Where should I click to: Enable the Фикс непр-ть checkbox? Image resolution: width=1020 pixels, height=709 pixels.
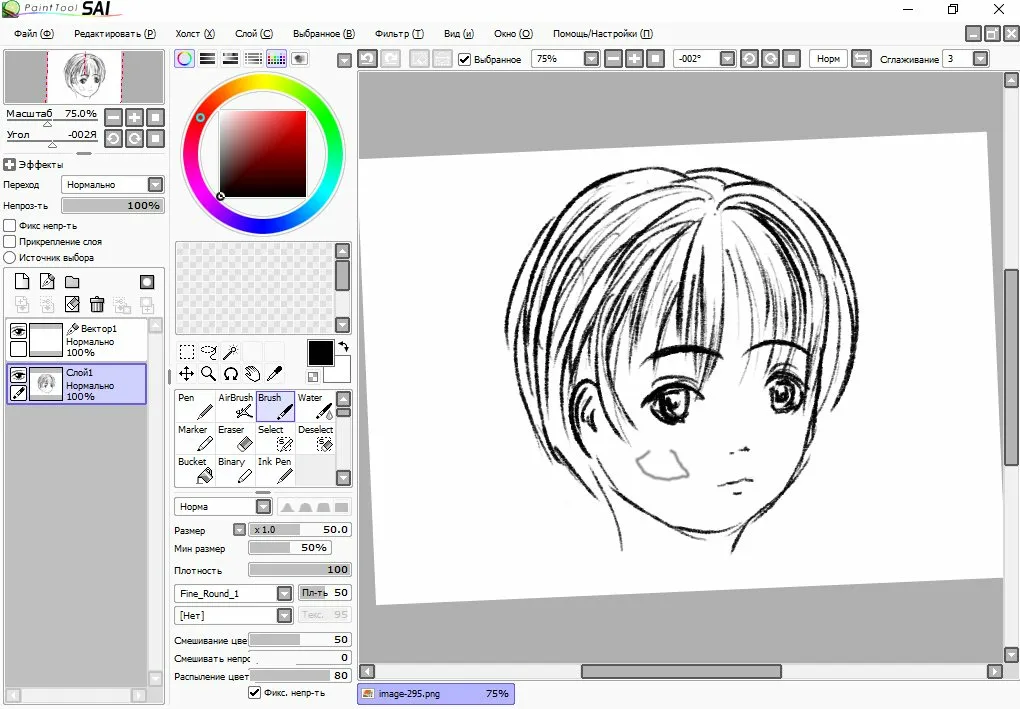[x=10, y=225]
